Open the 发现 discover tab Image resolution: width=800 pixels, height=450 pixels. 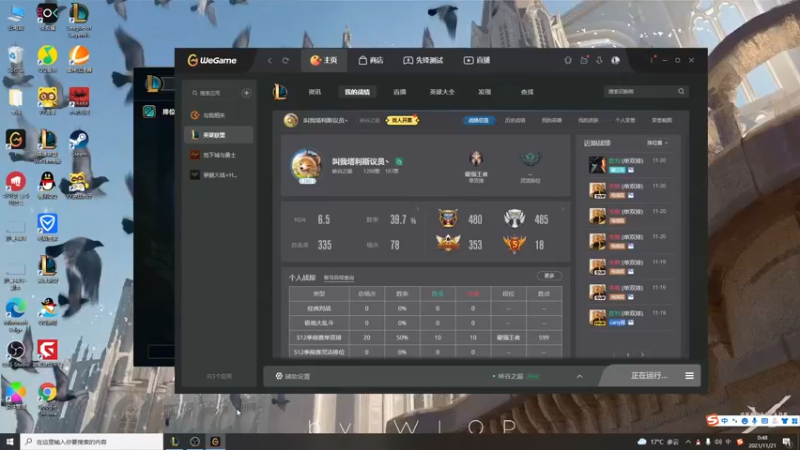484,92
